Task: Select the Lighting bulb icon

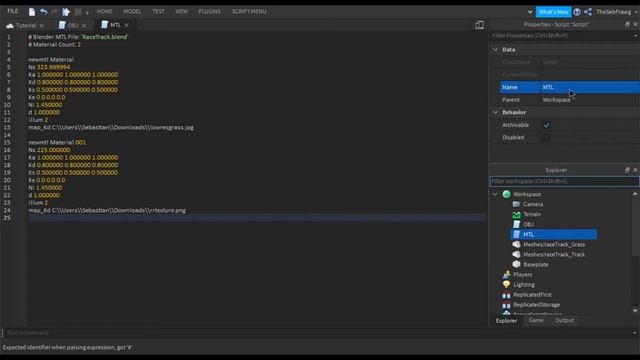Action: [x=507, y=284]
